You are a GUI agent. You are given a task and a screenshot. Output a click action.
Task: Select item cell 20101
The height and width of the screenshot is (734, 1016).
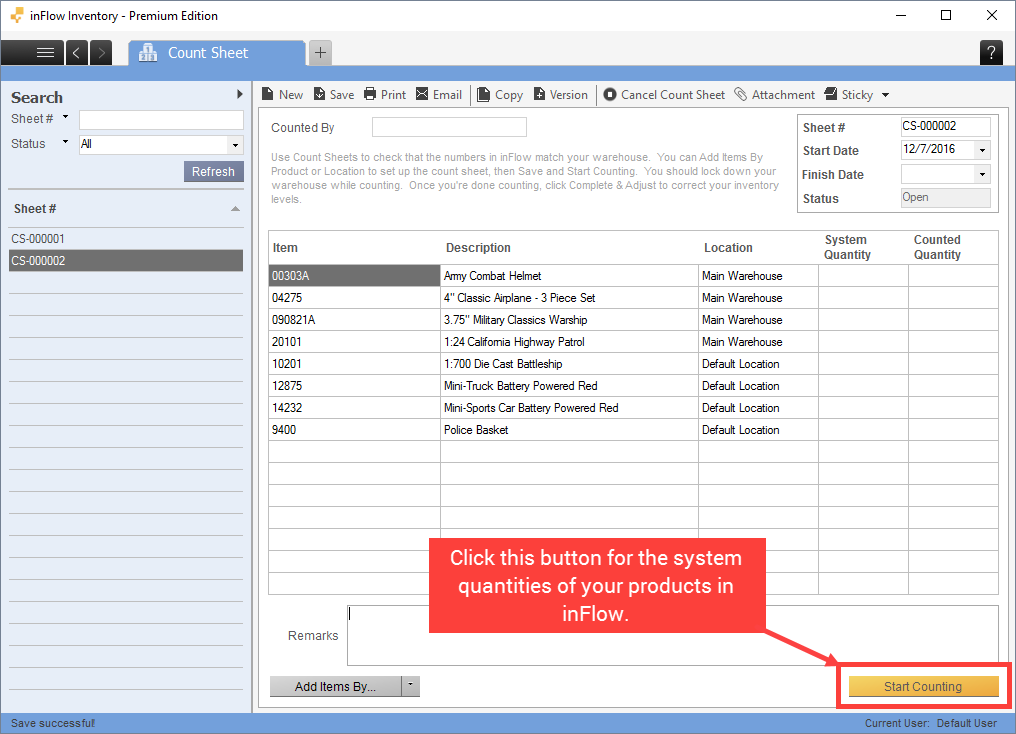point(354,341)
